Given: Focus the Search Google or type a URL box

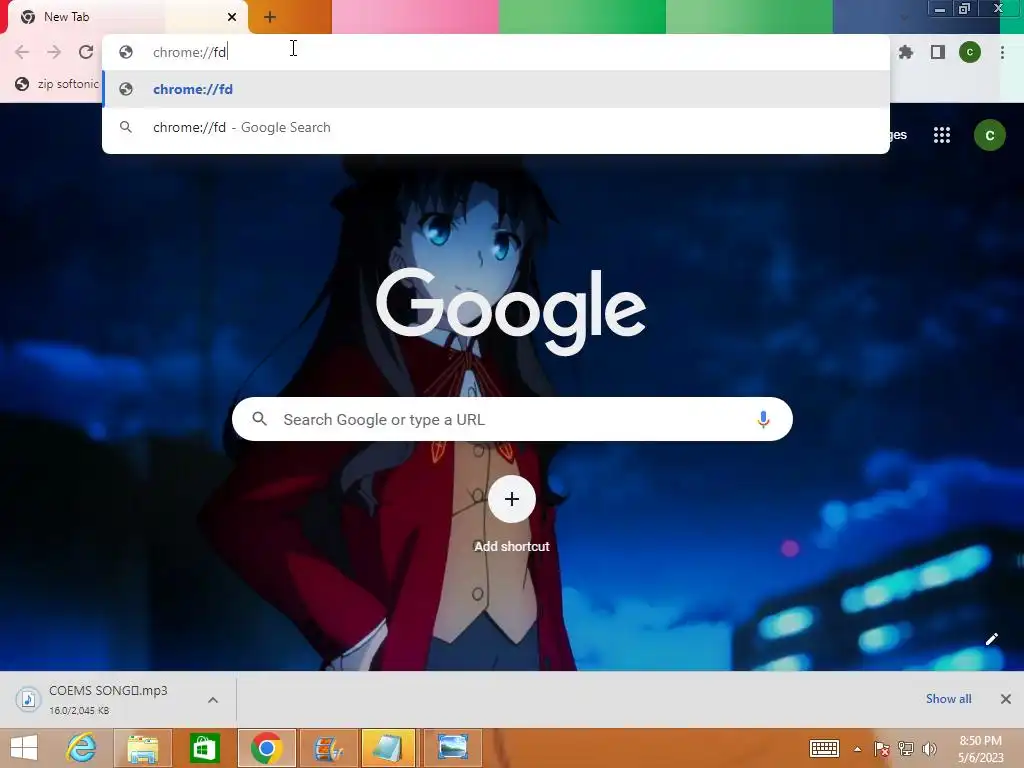Looking at the screenshot, I should pos(512,419).
